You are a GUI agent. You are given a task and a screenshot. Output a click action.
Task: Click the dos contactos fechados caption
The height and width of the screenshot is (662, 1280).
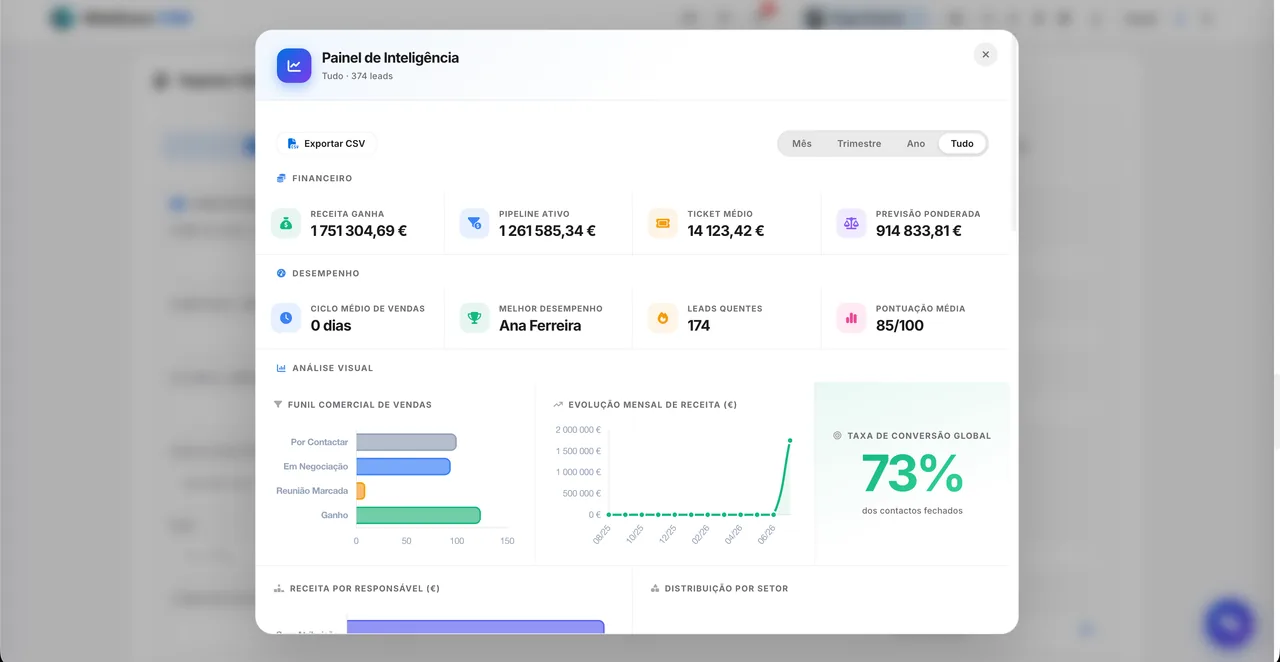coord(912,511)
